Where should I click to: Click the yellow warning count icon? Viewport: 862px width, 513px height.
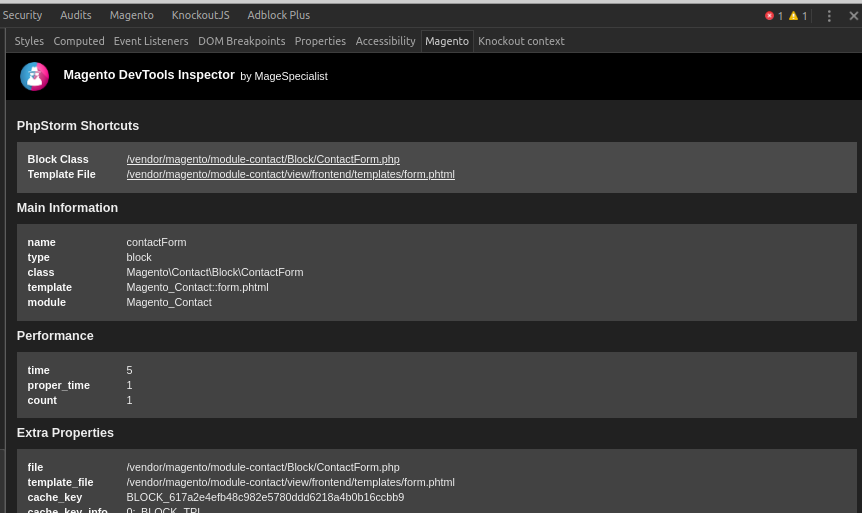tap(793, 16)
